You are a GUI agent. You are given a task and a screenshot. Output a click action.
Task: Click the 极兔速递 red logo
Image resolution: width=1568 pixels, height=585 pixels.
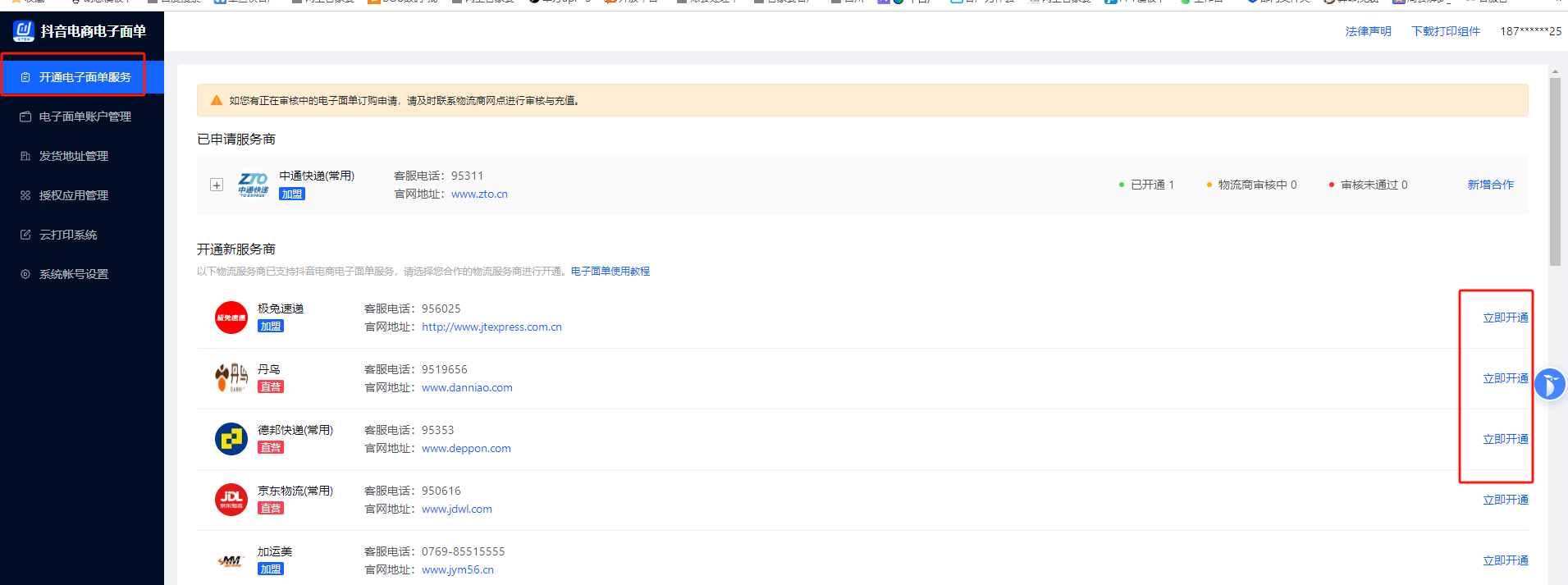[x=231, y=318]
